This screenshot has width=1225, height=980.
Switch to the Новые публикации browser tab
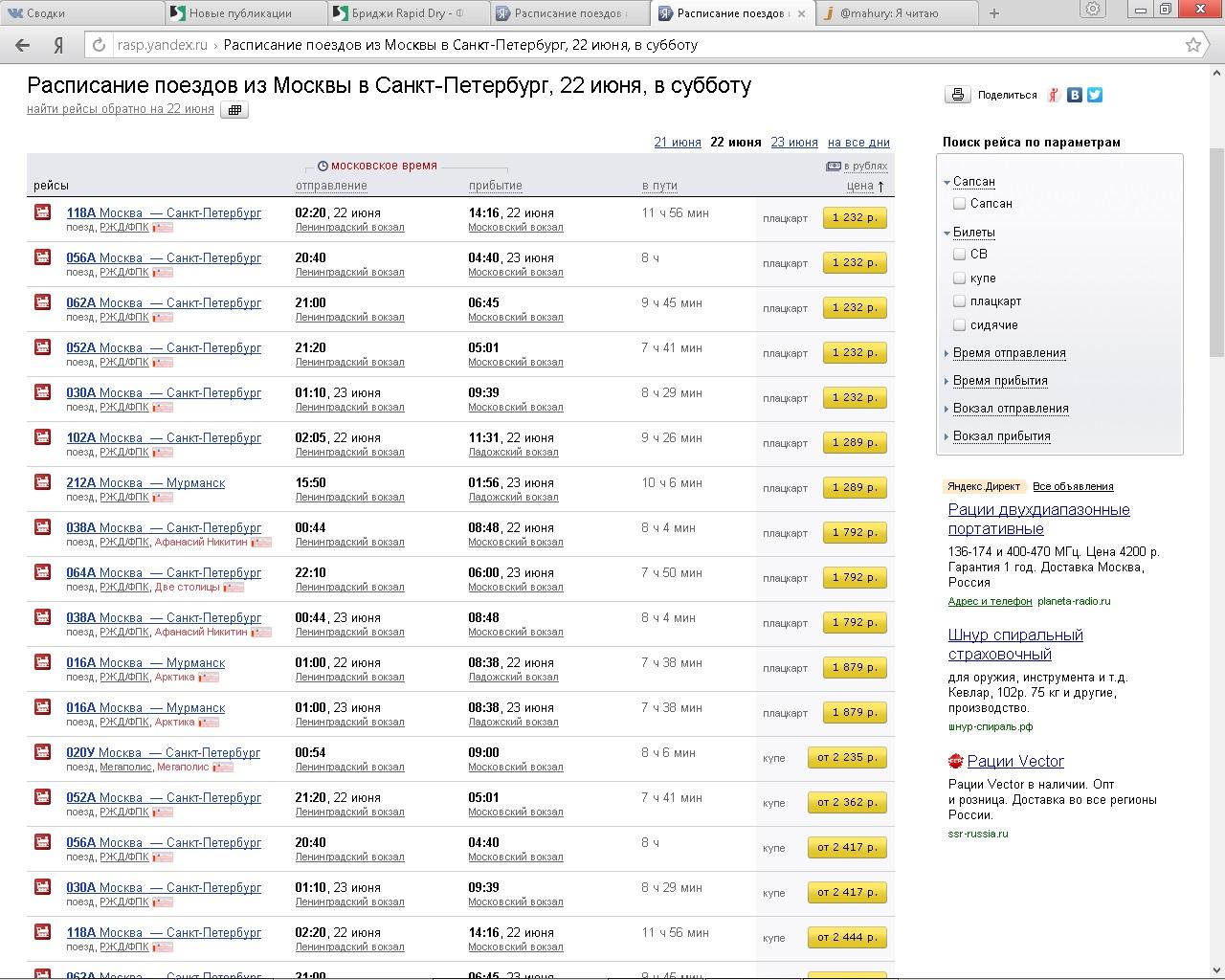click(x=239, y=13)
